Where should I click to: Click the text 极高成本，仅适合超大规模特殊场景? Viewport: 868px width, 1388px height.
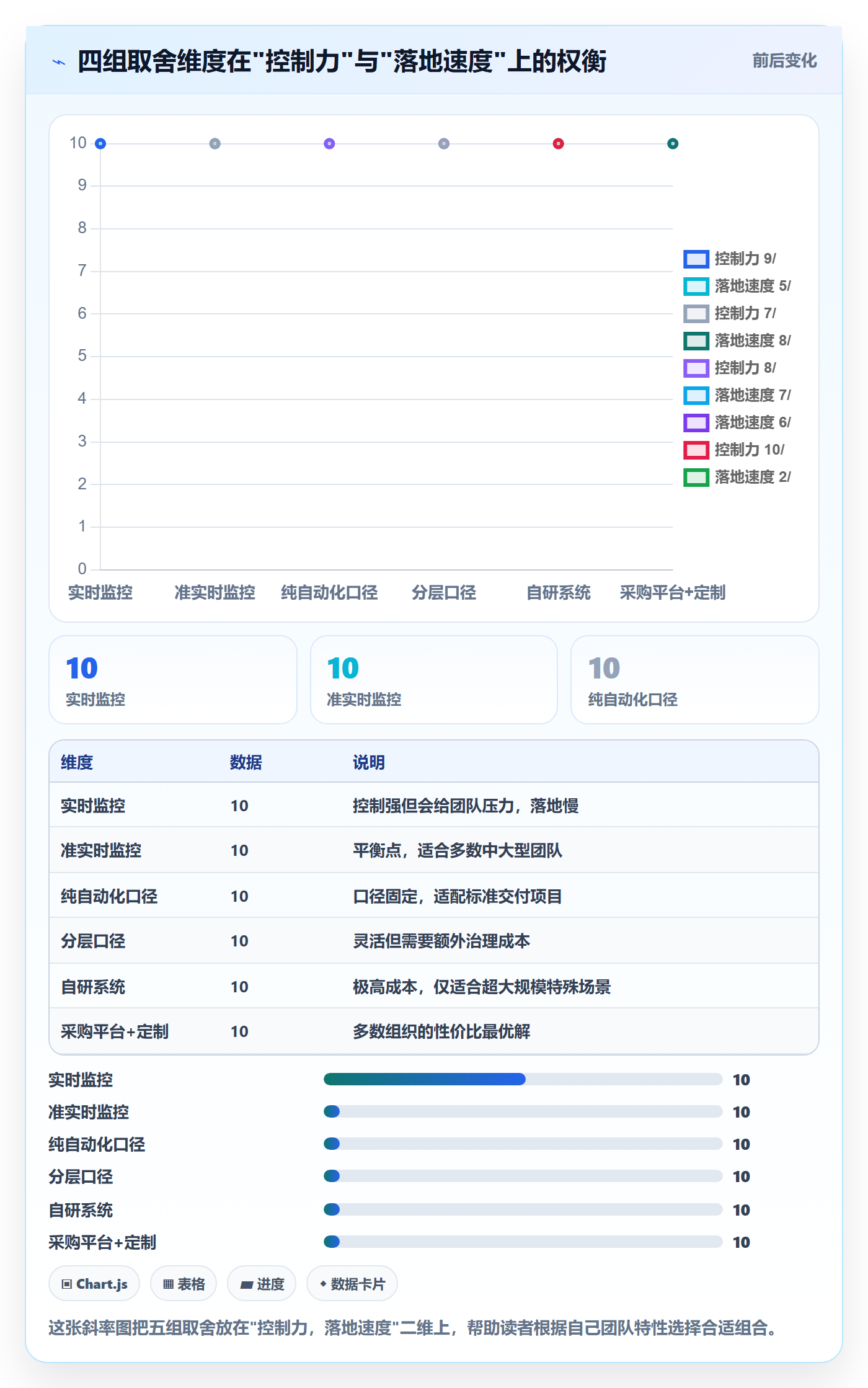[x=482, y=987]
